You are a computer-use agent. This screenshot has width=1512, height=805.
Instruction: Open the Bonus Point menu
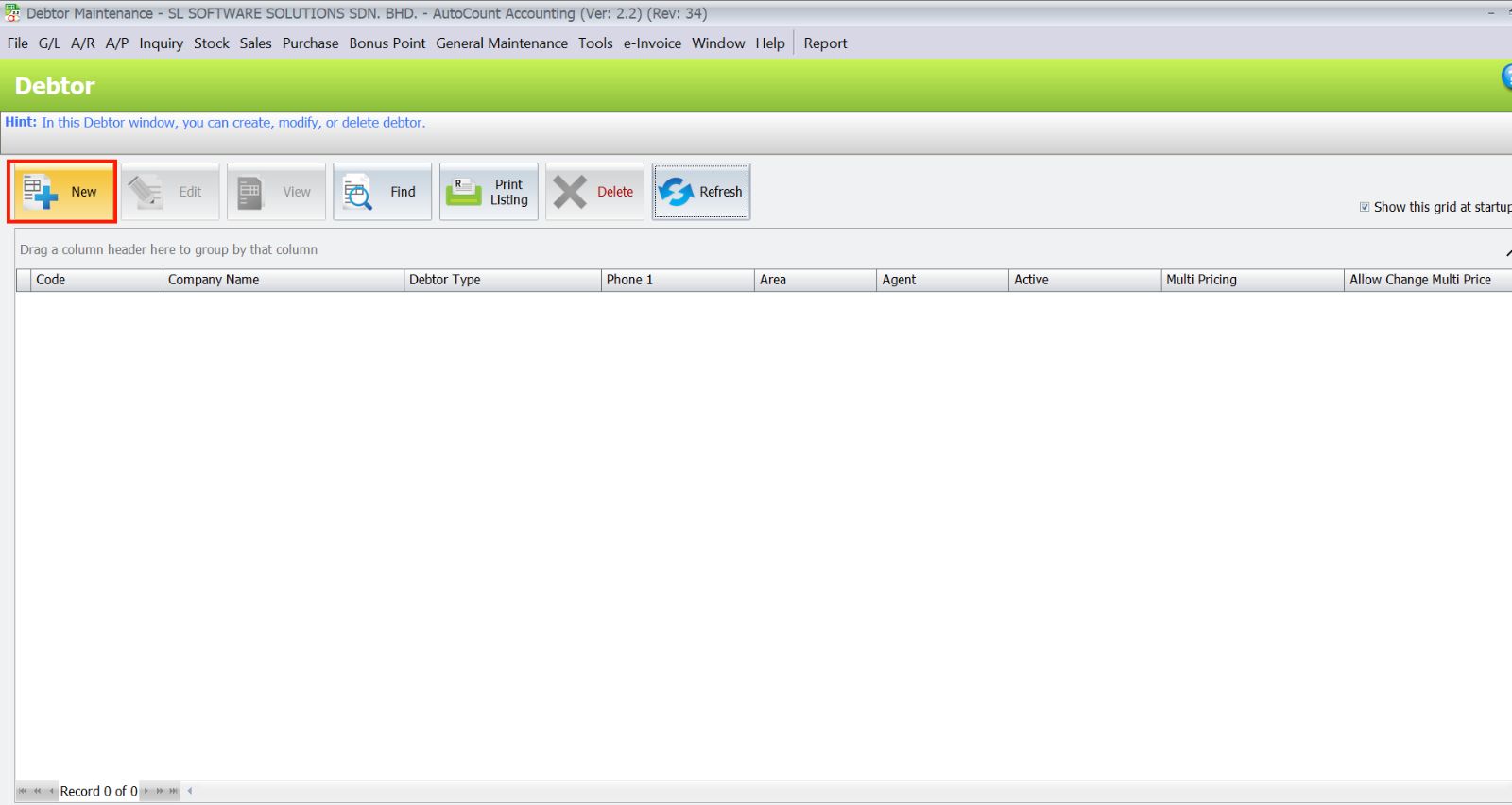[387, 43]
